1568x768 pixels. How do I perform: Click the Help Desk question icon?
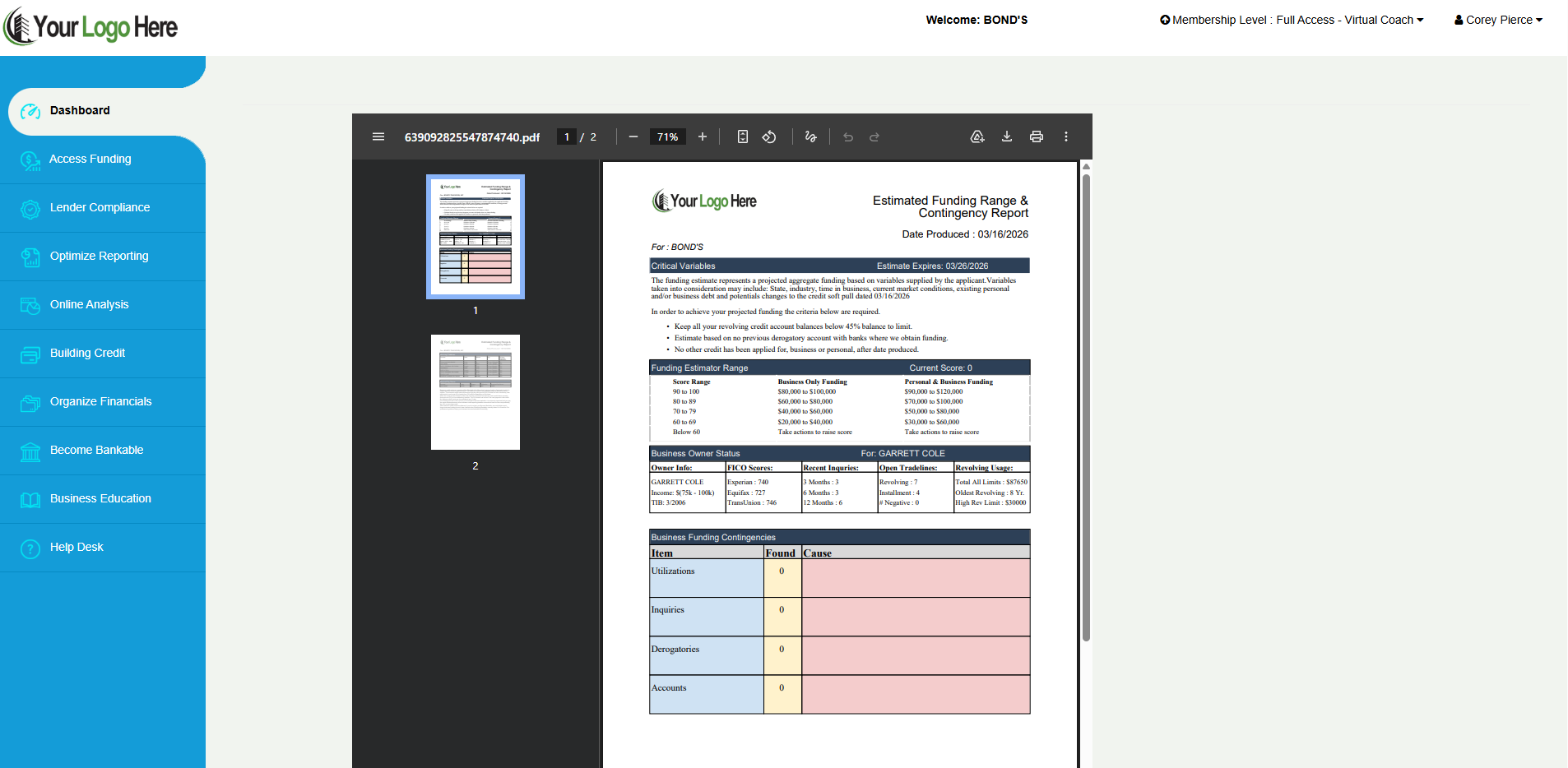coord(30,548)
